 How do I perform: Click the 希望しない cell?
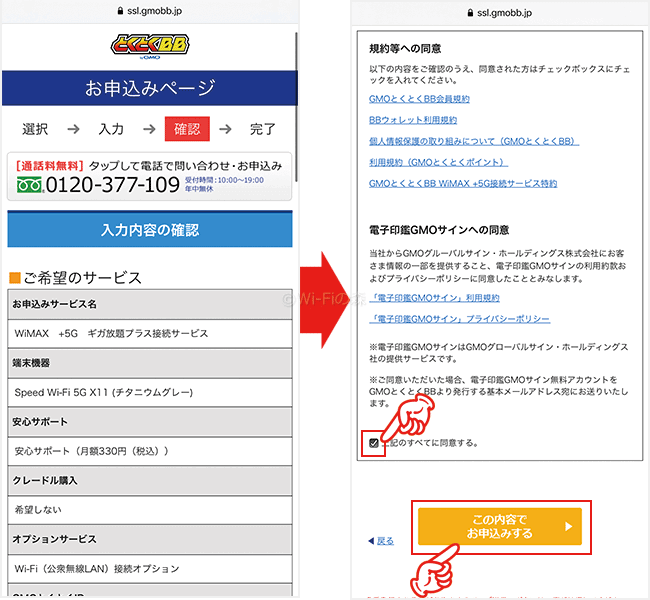150,510
